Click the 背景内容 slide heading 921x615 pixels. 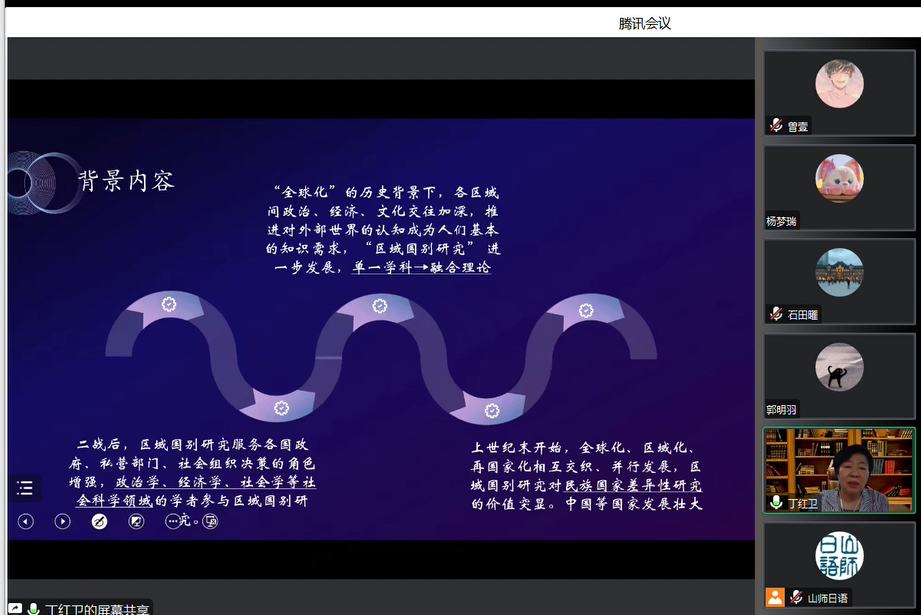pyautogui.click(x=127, y=181)
